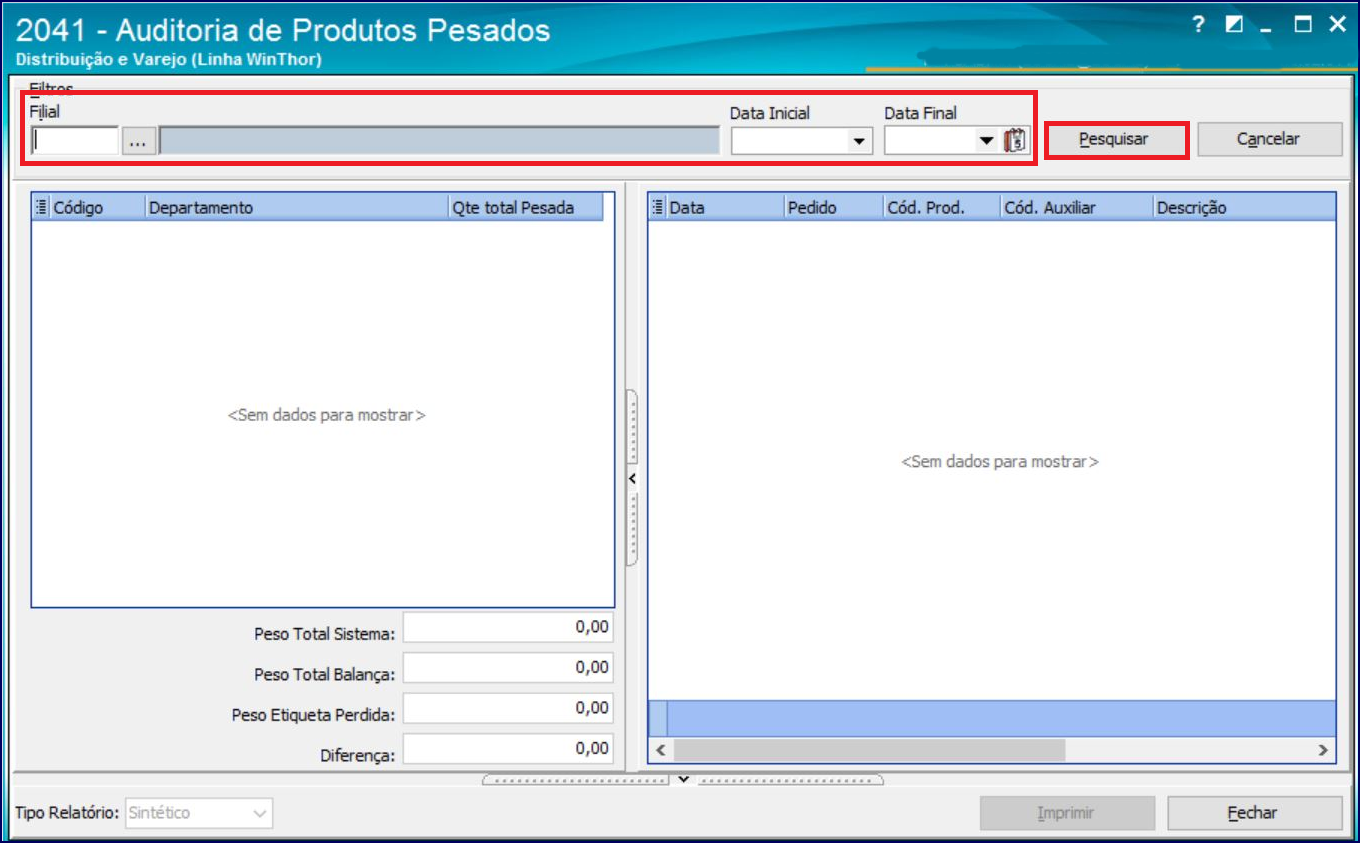Sort by the Código column header
1360x843 pixels.
[97, 208]
